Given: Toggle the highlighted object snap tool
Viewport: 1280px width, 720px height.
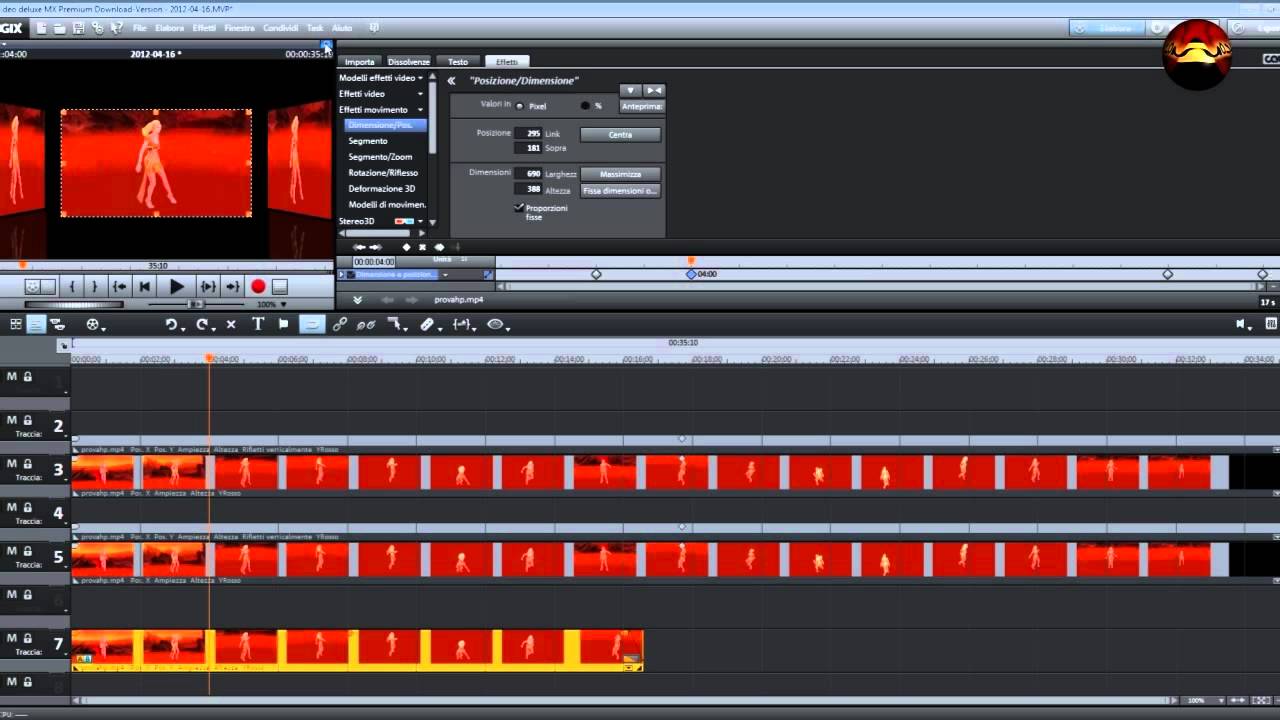Looking at the screenshot, I should click(312, 324).
